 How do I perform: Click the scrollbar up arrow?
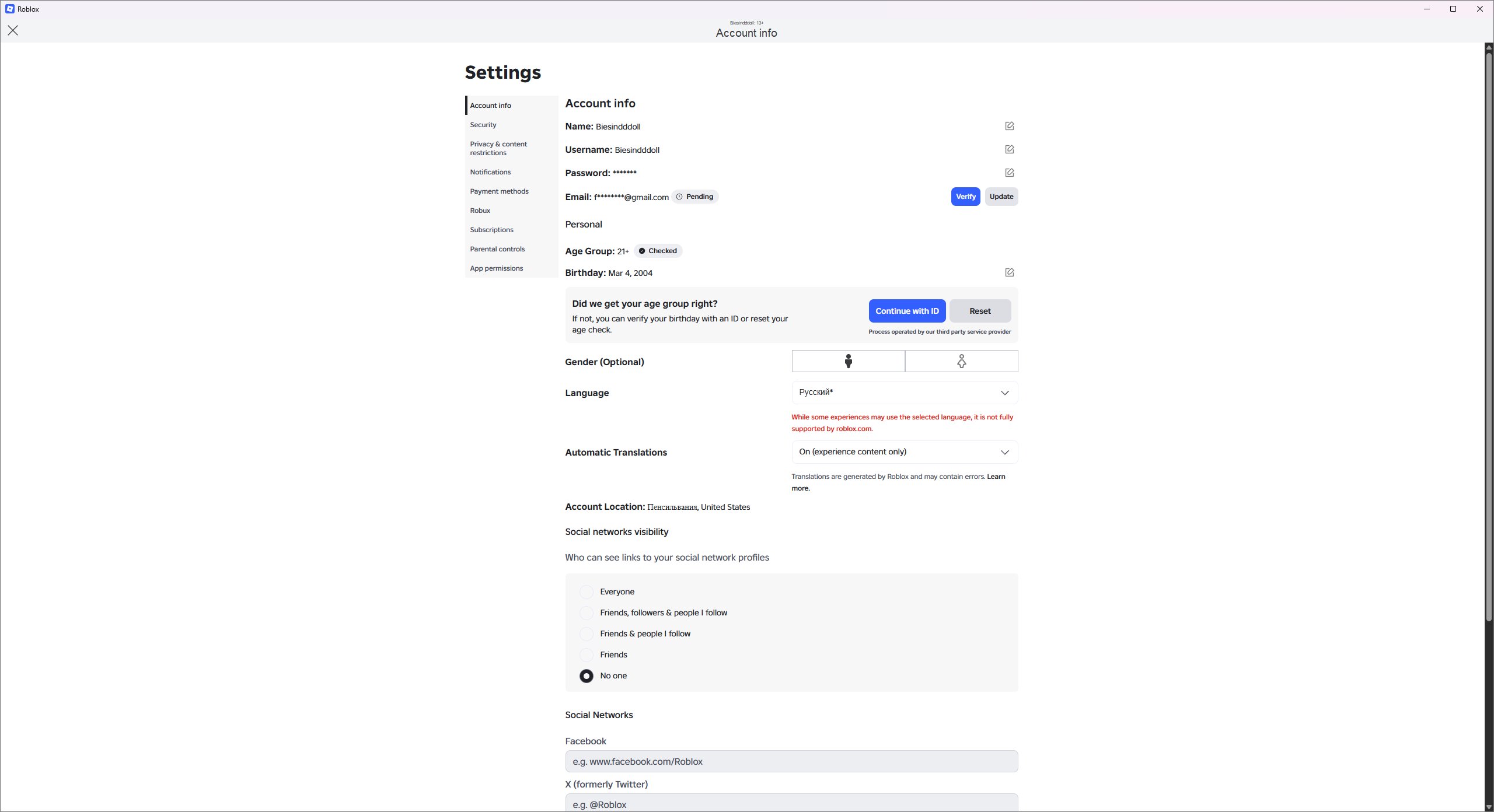click(1489, 48)
